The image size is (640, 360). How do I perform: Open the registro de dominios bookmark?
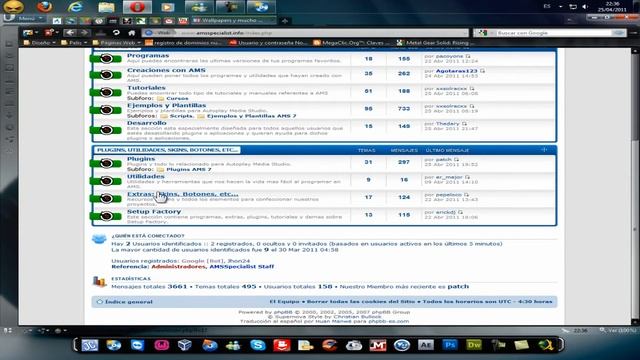point(184,42)
